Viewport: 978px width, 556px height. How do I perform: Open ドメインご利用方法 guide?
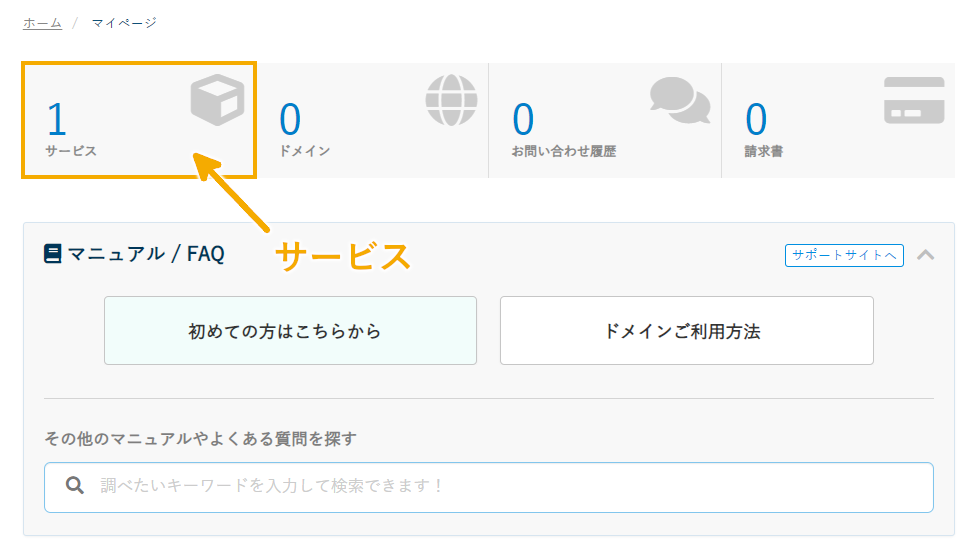click(687, 331)
